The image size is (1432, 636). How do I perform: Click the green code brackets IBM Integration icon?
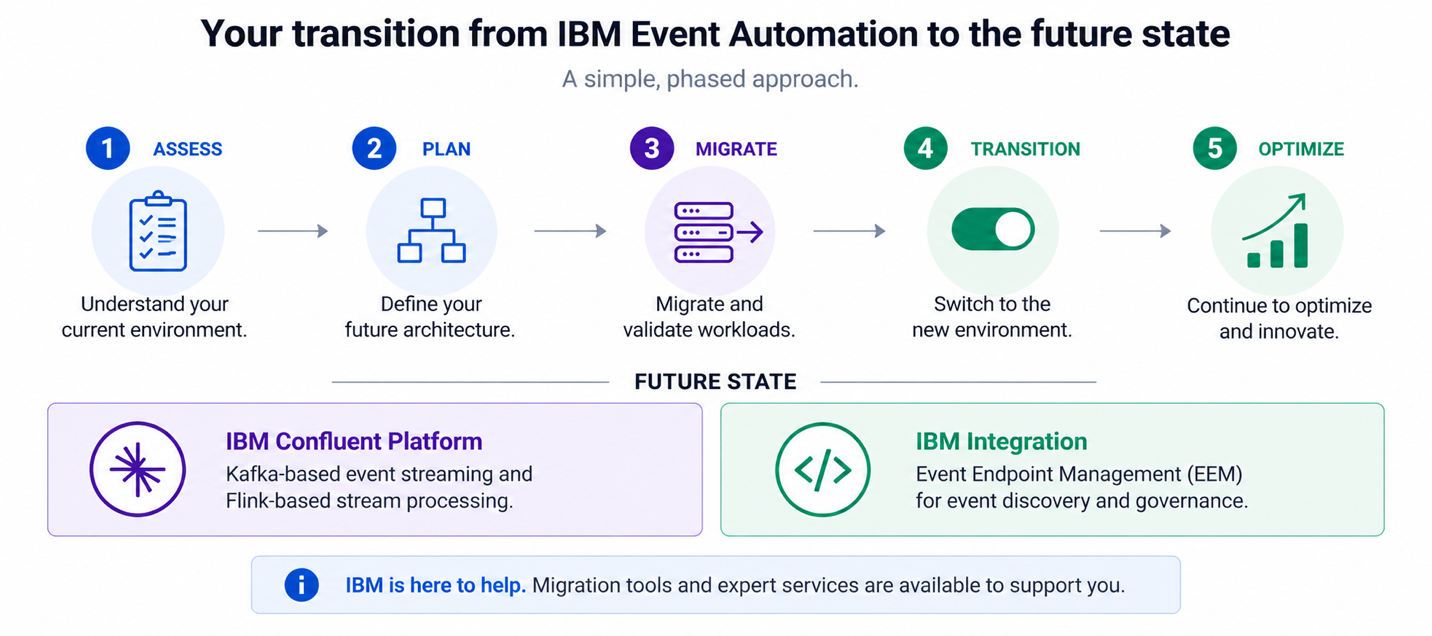[822, 470]
